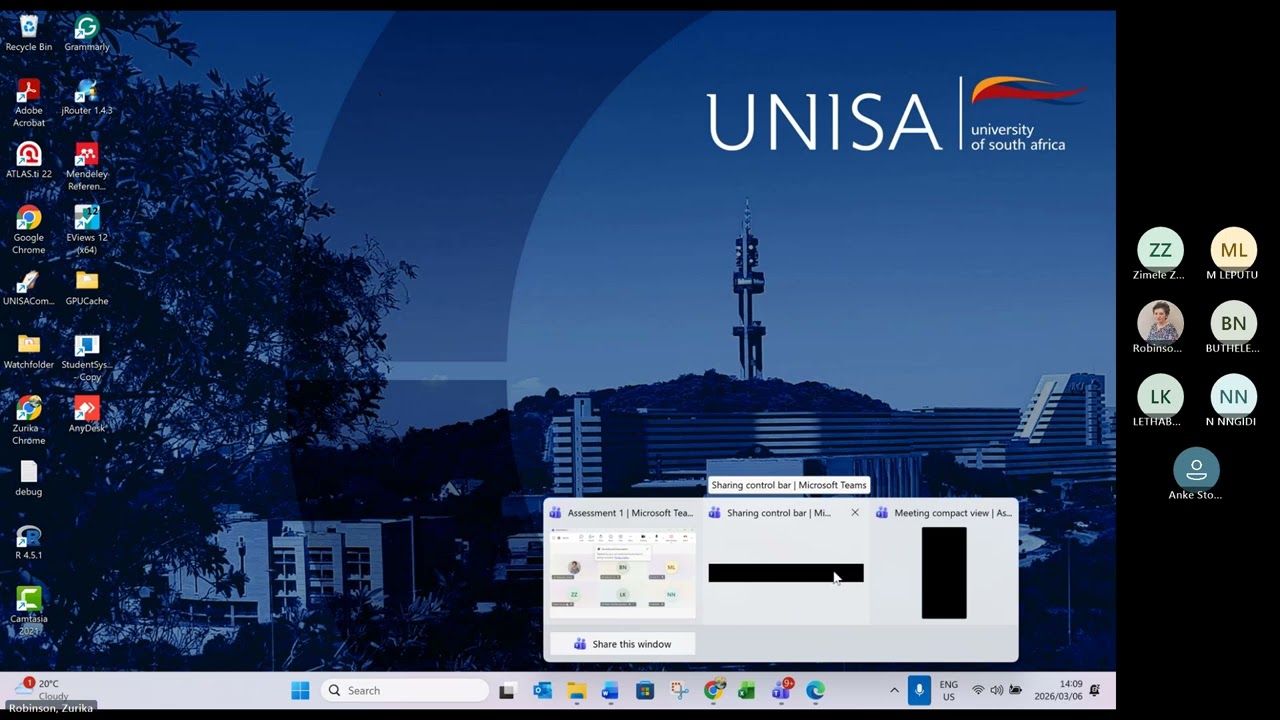Switch the ENG US input language

point(949,690)
